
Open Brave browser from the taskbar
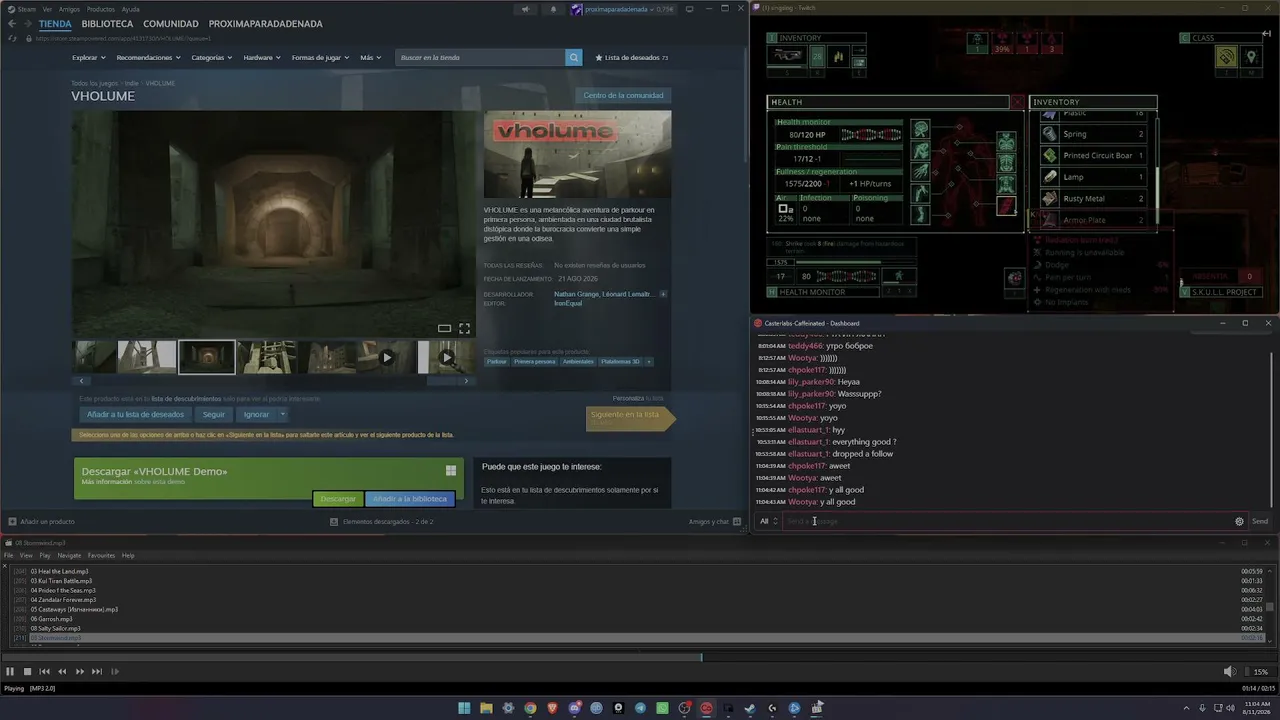click(x=552, y=708)
